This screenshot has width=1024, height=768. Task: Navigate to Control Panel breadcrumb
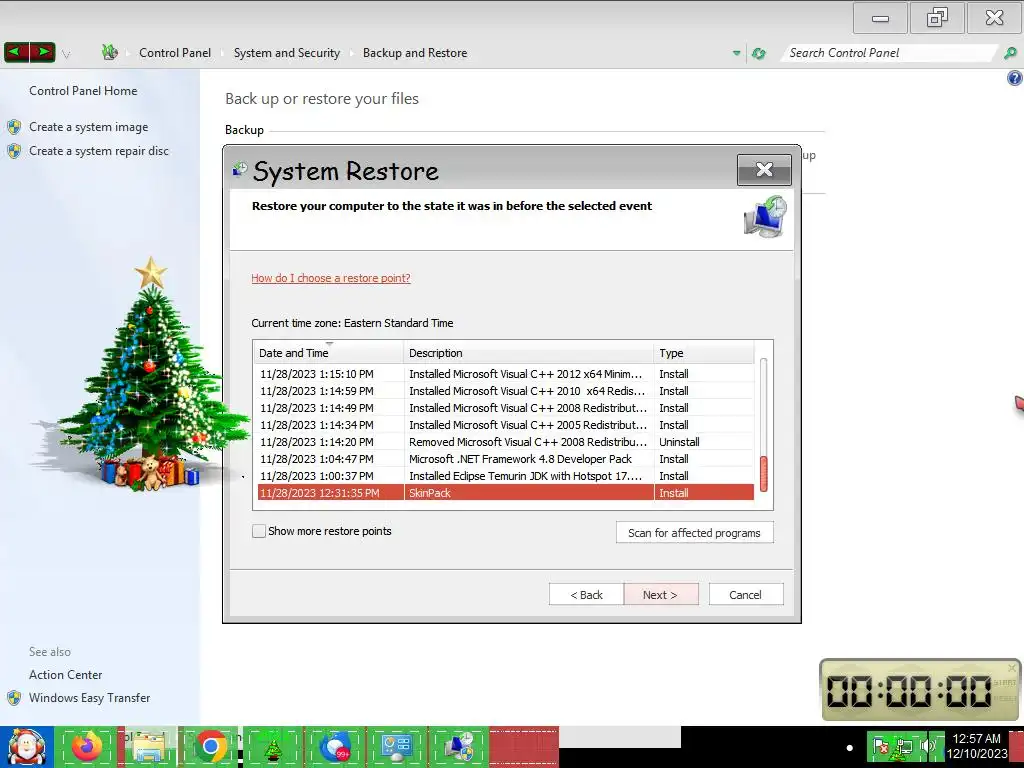tap(175, 53)
